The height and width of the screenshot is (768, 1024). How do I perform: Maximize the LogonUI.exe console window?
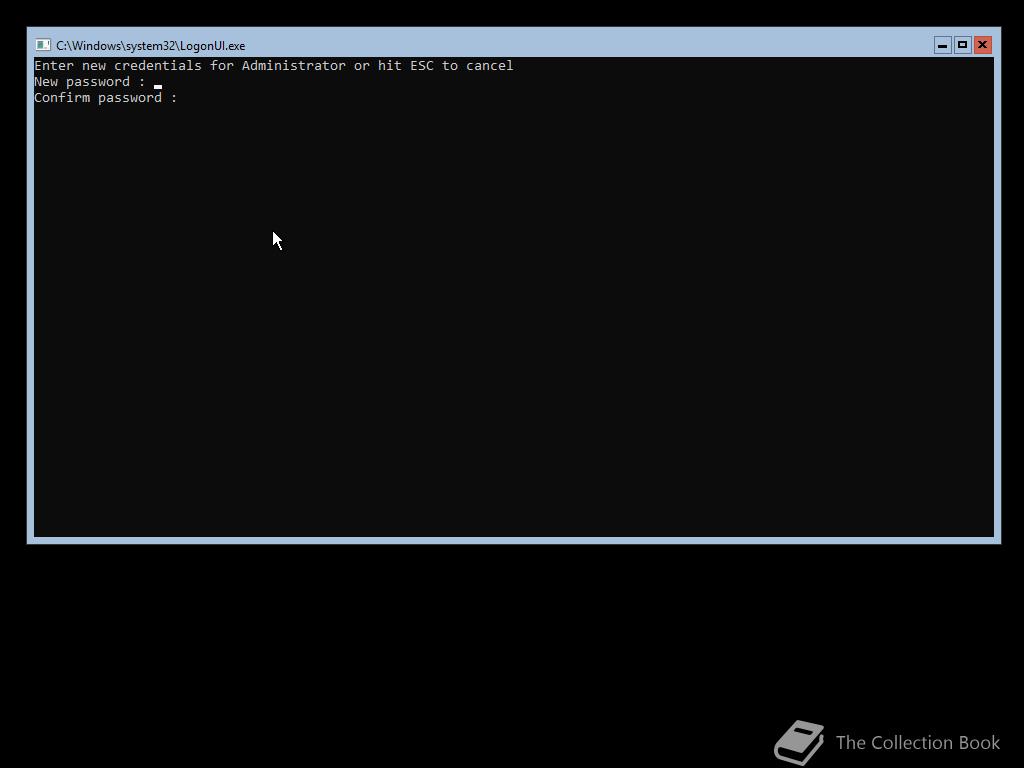click(x=963, y=45)
